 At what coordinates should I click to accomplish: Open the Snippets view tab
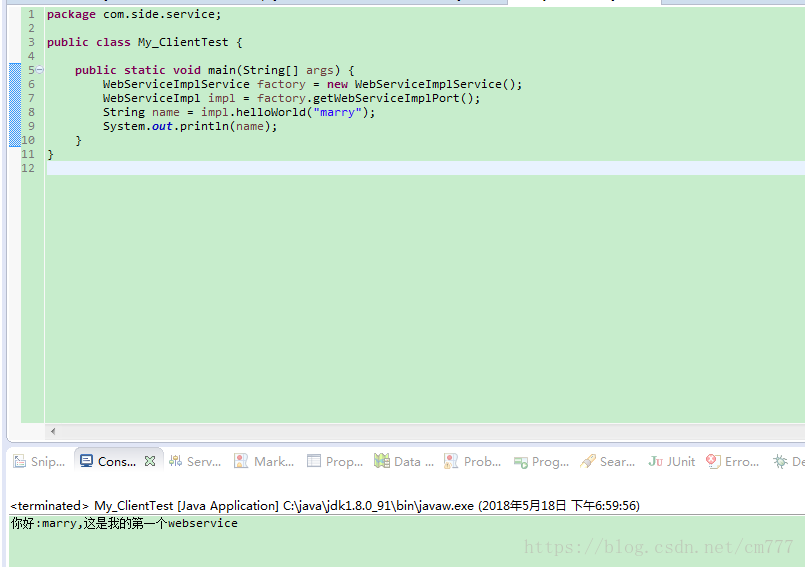pos(40,461)
